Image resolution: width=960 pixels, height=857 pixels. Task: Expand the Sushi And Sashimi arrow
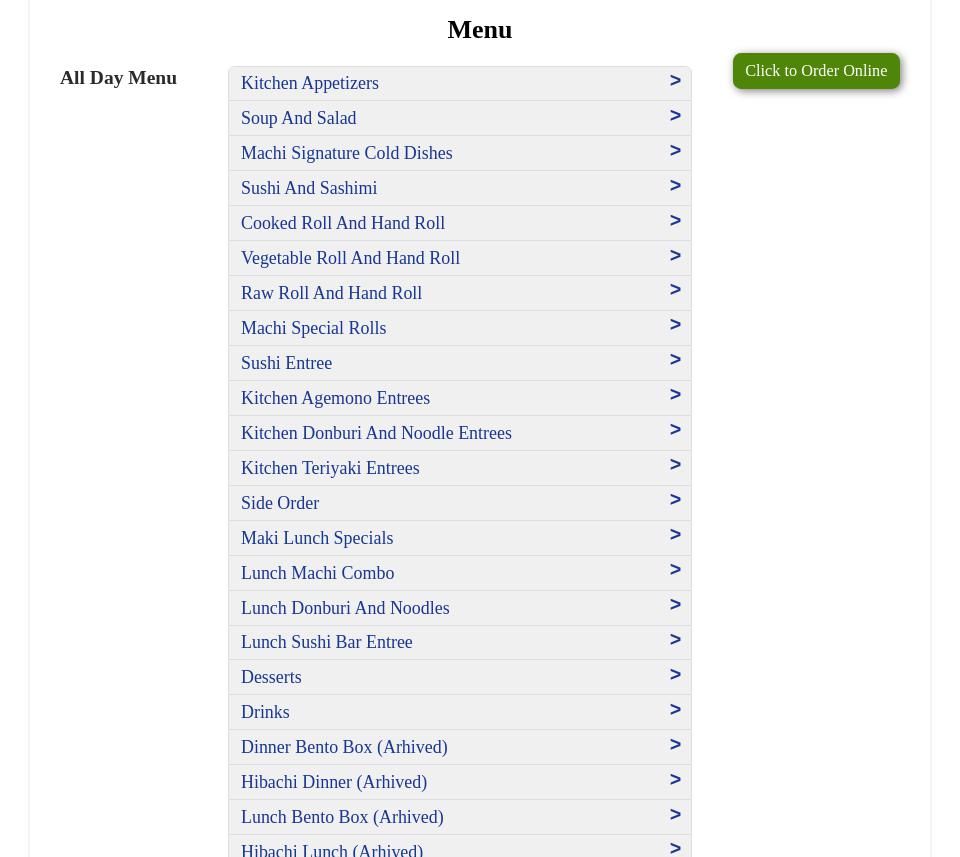pyautogui.click(x=675, y=186)
